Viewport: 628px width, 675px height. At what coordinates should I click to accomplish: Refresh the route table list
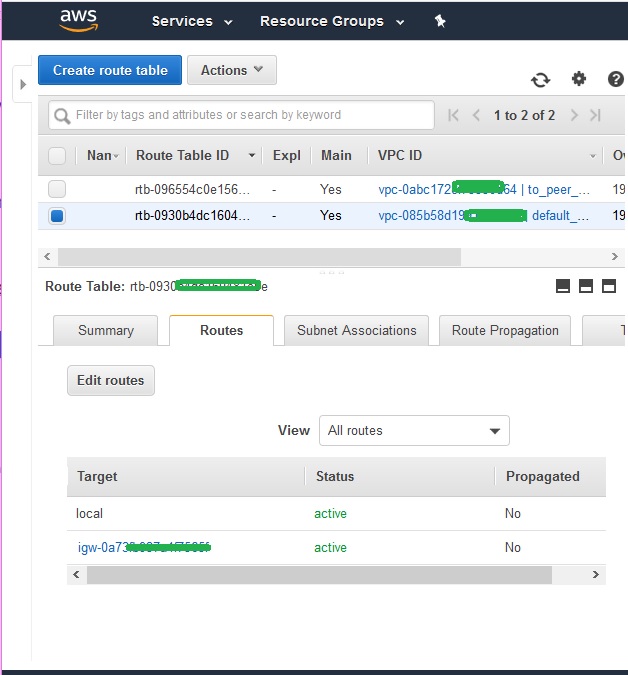click(x=541, y=80)
